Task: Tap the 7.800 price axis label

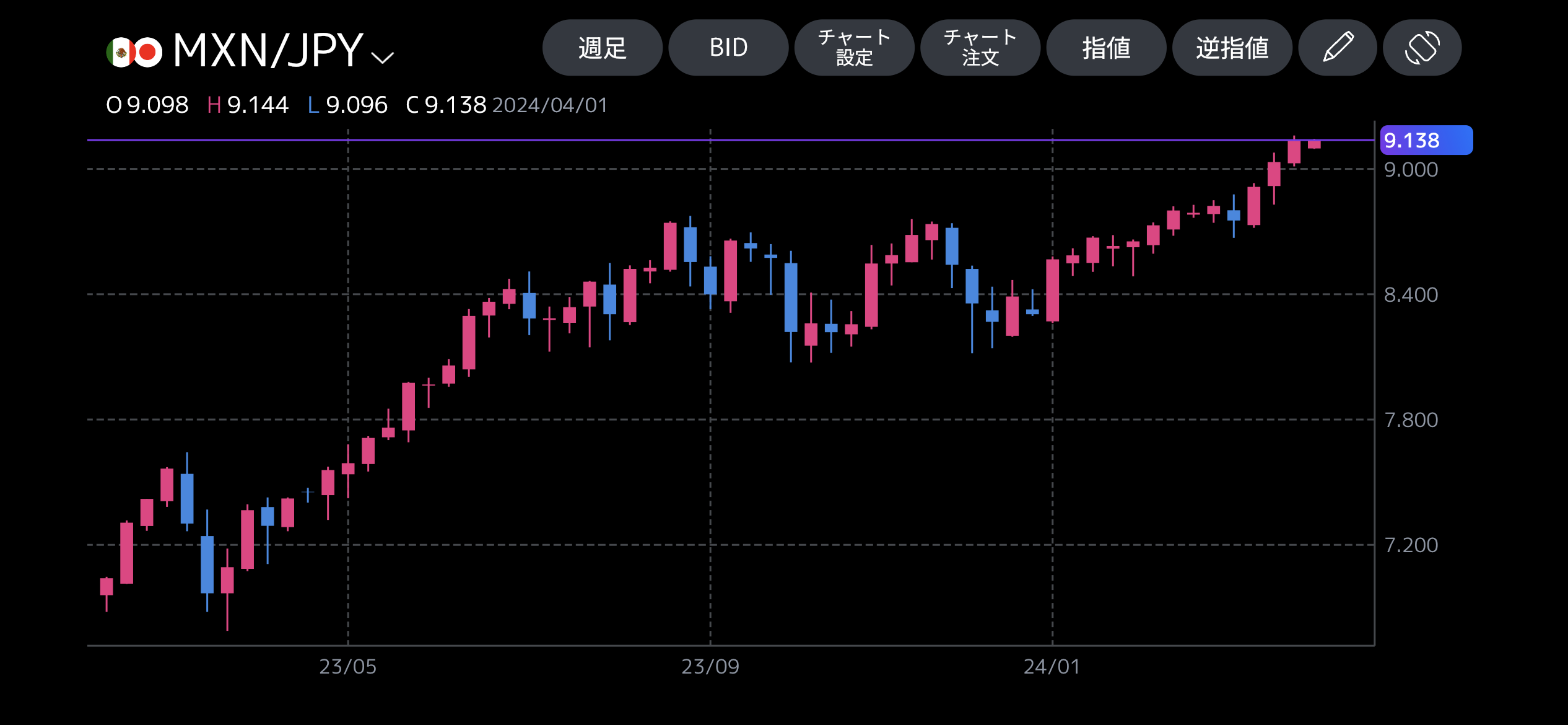Action: click(x=1411, y=420)
